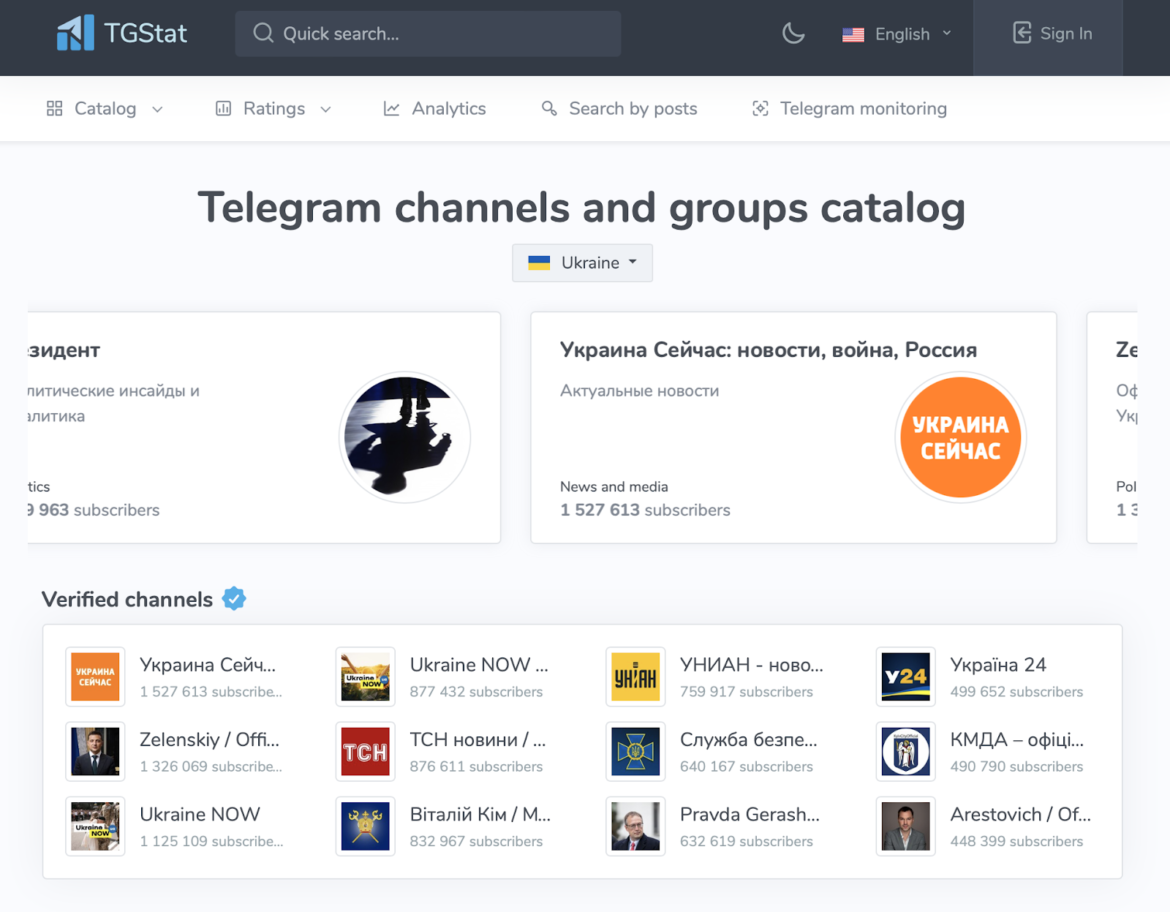1170x912 pixels.
Task: Open the Ratings menu
Action: (273, 108)
